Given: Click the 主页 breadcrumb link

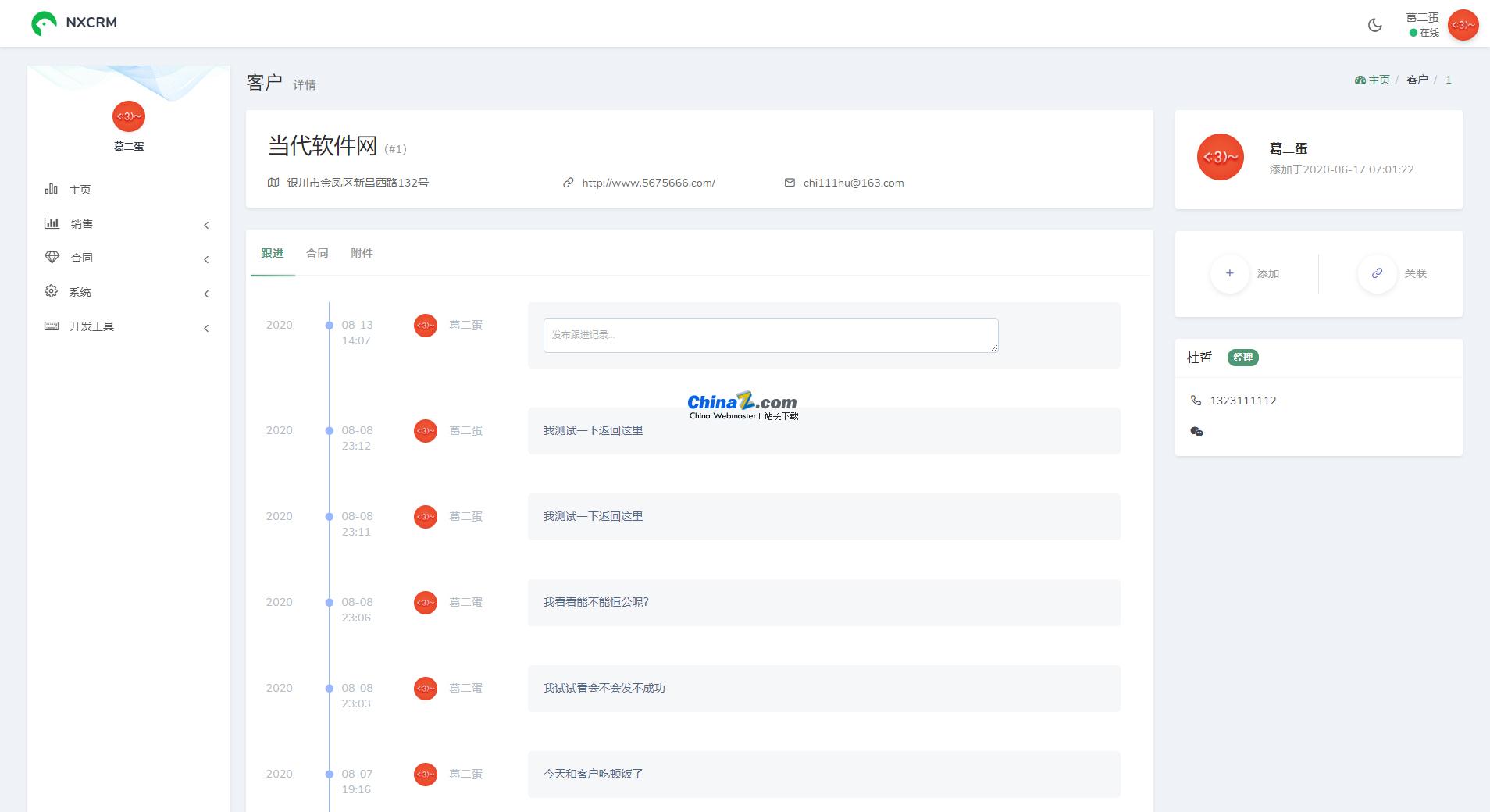Looking at the screenshot, I should pos(1378,80).
